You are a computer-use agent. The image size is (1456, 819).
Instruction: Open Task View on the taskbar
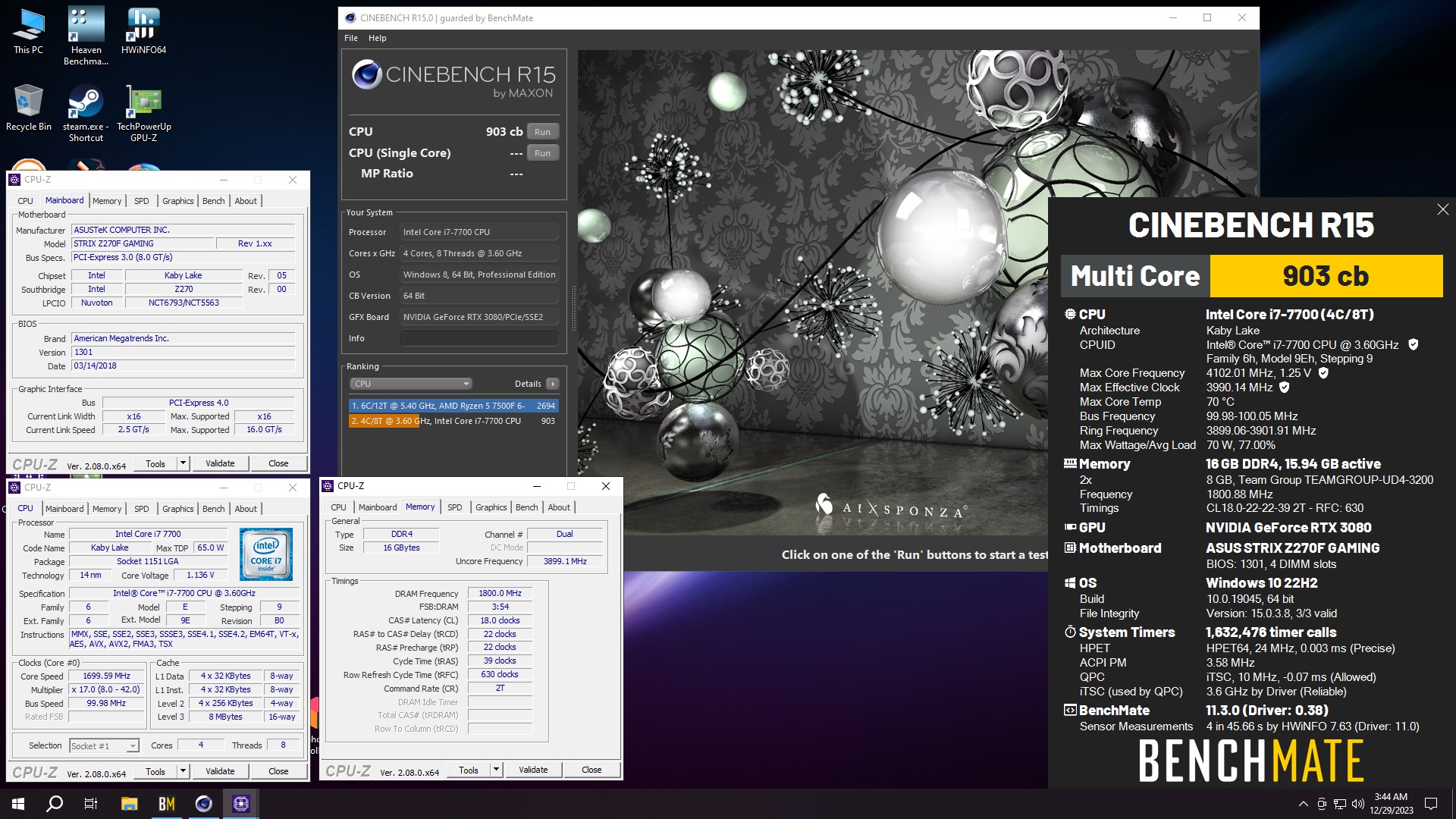pyautogui.click(x=91, y=804)
